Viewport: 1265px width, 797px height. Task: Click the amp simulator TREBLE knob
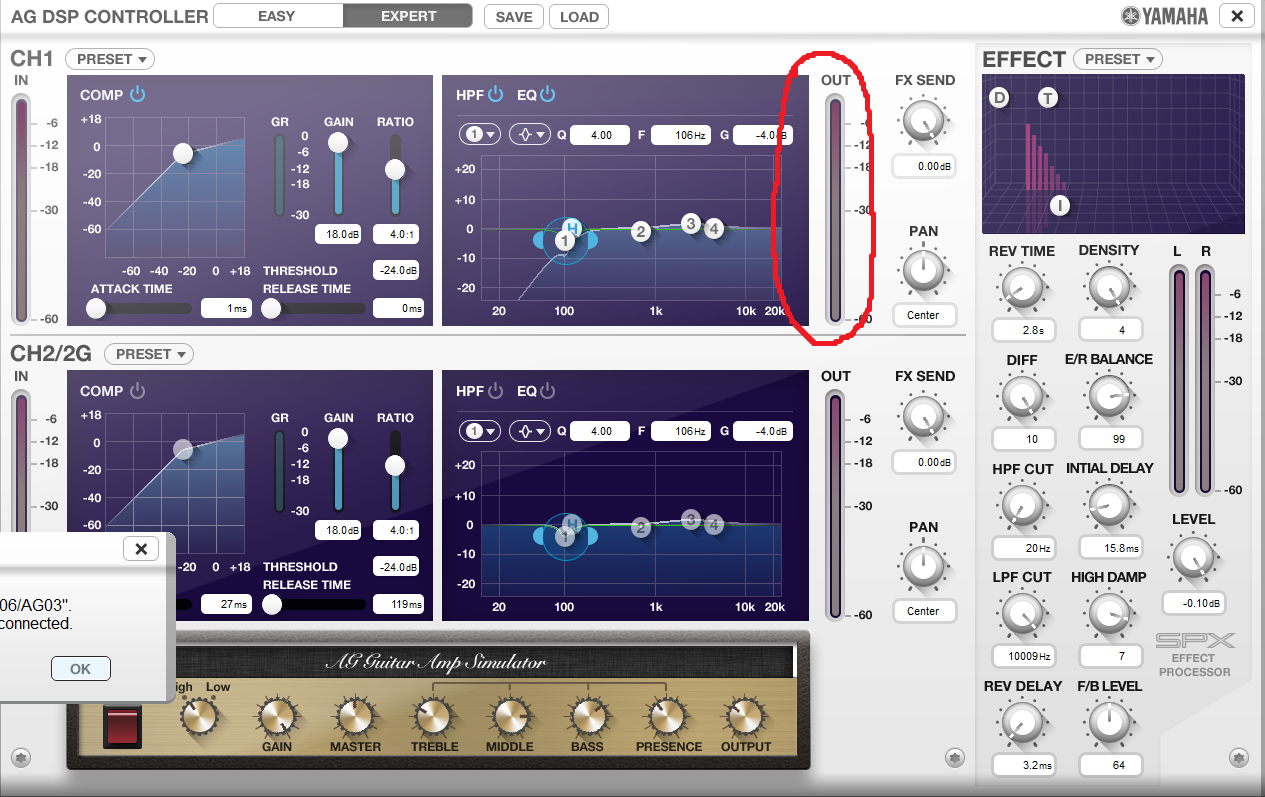click(x=432, y=717)
